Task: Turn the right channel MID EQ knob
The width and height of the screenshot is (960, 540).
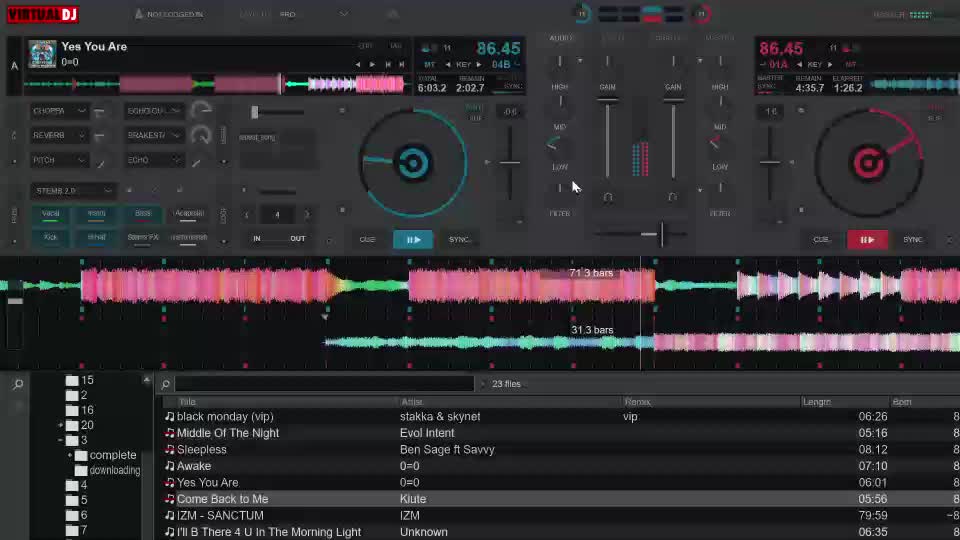Action: (719, 143)
